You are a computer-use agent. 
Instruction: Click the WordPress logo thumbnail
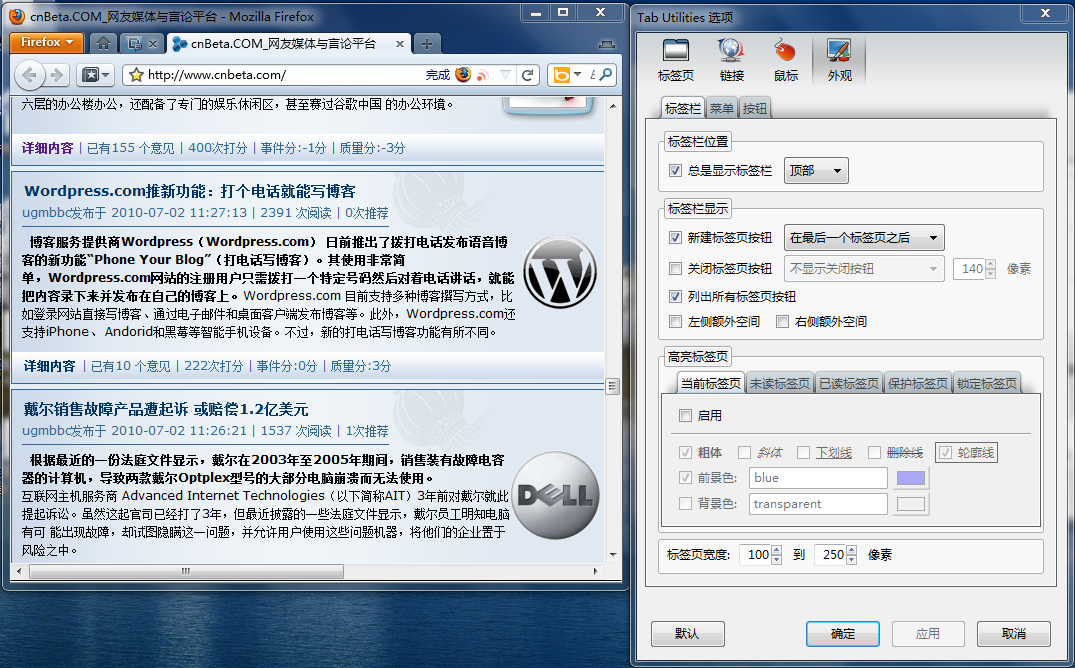tap(560, 272)
